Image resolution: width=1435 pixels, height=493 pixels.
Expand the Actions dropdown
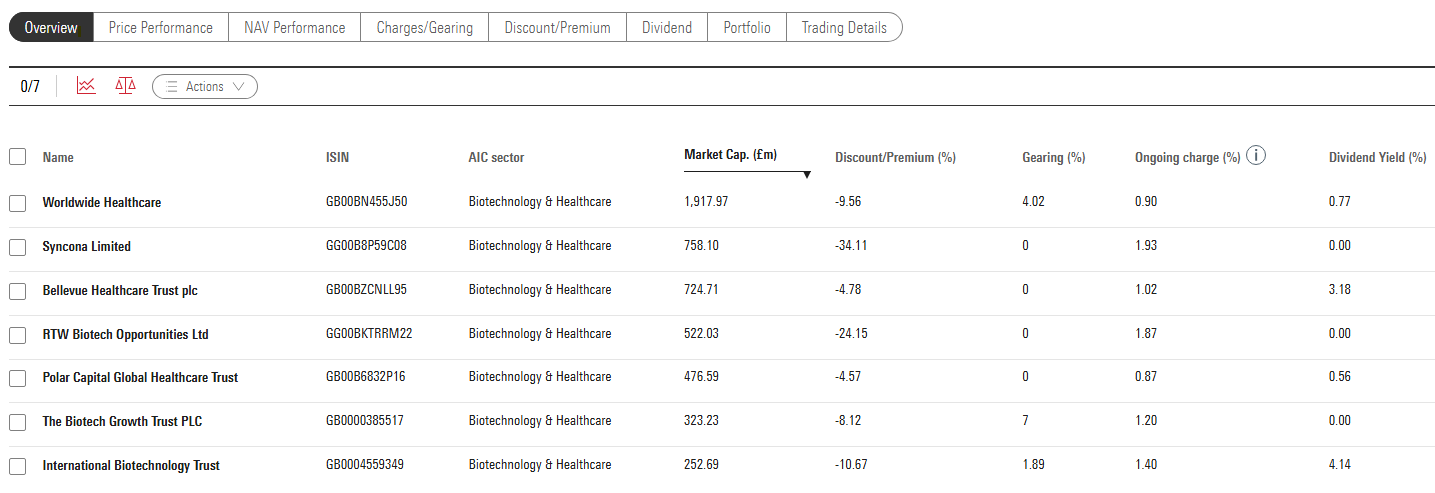pos(205,87)
